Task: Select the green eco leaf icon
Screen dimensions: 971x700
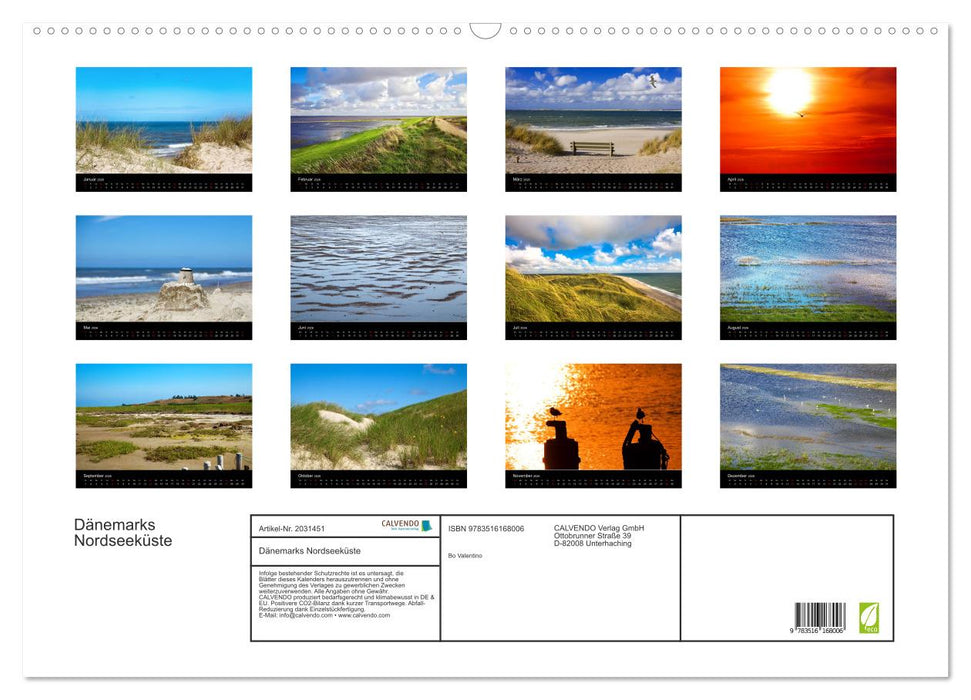Action: [871, 618]
